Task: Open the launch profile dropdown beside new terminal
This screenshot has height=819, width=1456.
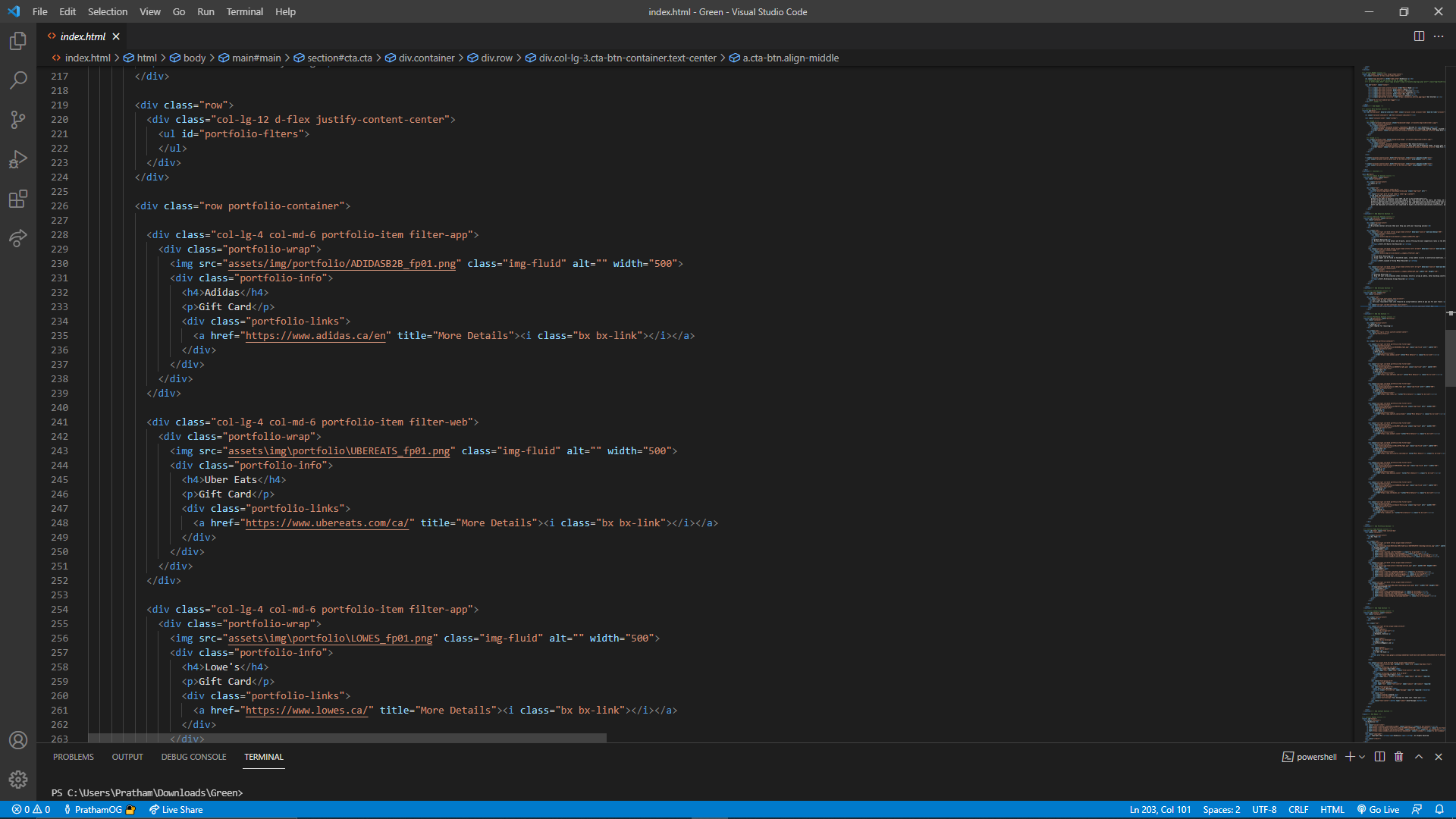Action: pos(1363,757)
